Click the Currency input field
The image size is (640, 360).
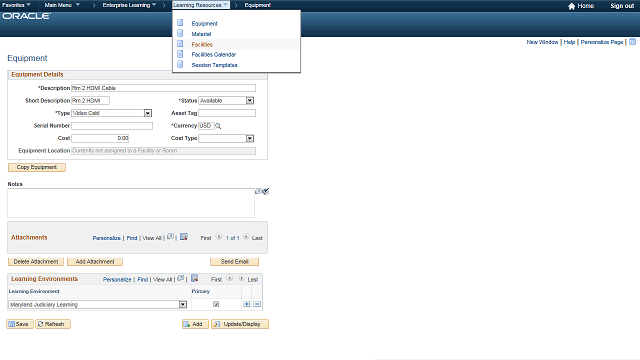[x=206, y=126]
